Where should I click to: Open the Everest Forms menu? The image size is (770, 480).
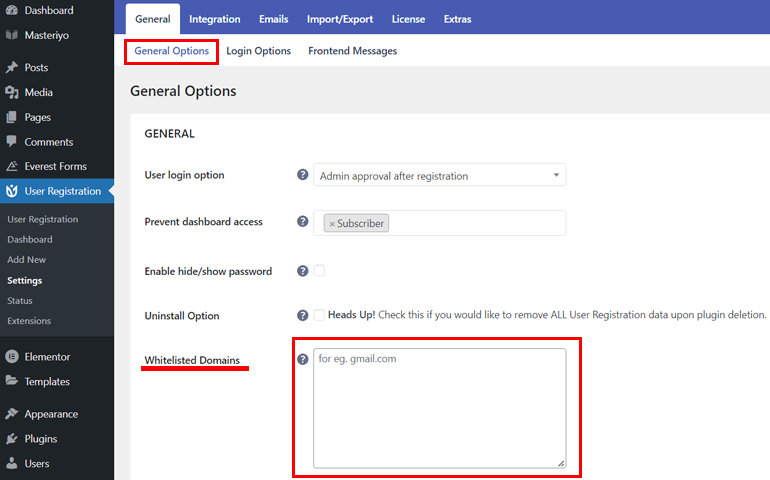[57, 166]
